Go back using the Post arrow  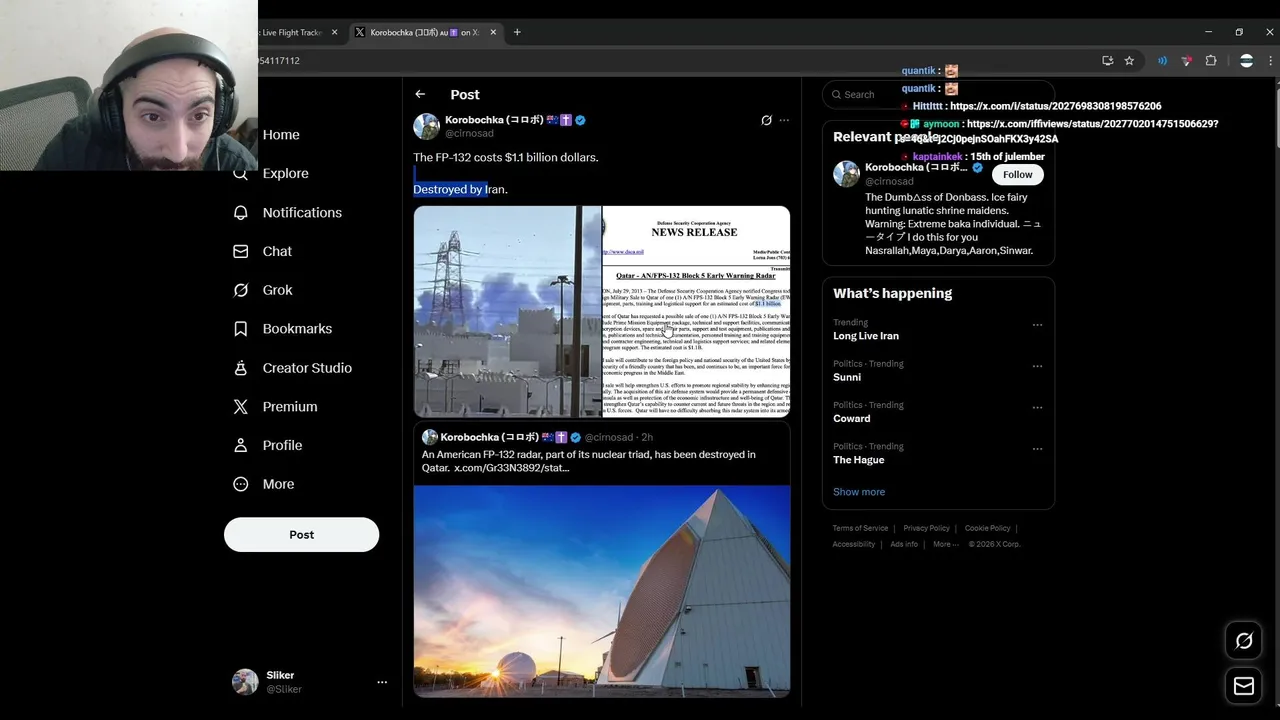pos(420,94)
